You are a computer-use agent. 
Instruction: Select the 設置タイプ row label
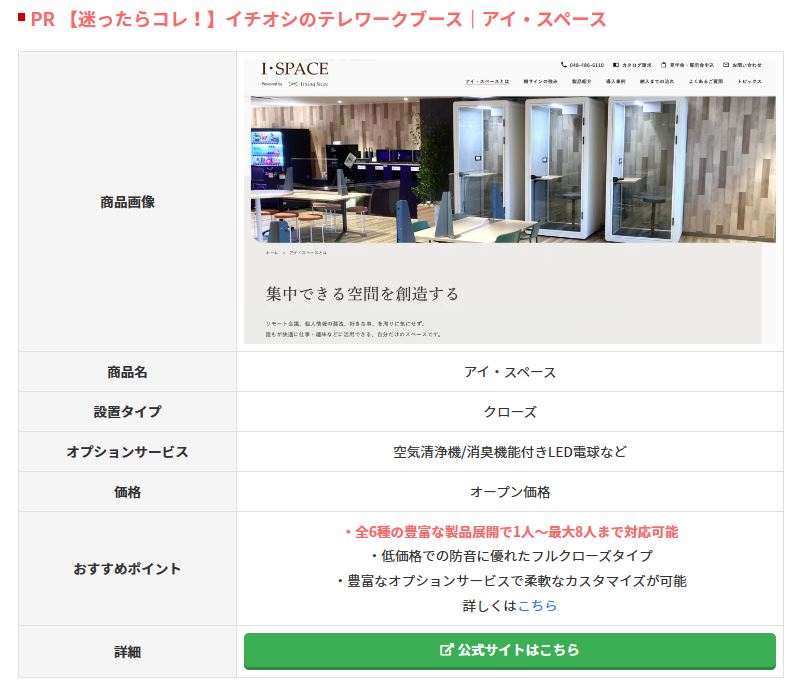[128, 412]
